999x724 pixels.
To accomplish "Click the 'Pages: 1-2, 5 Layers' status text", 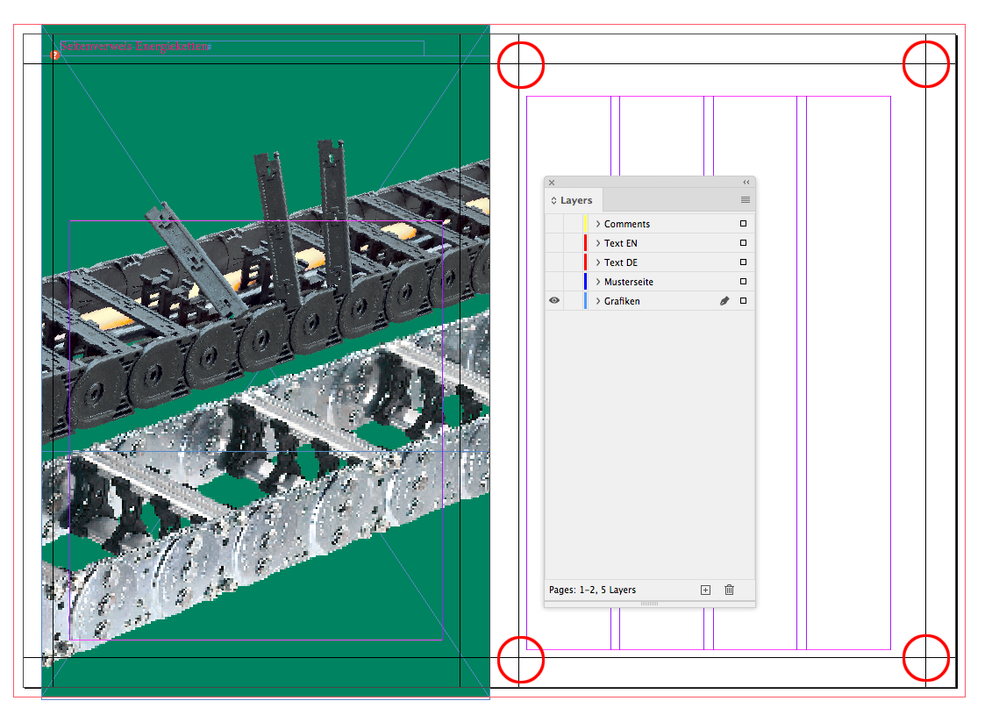I will [x=592, y=590].
